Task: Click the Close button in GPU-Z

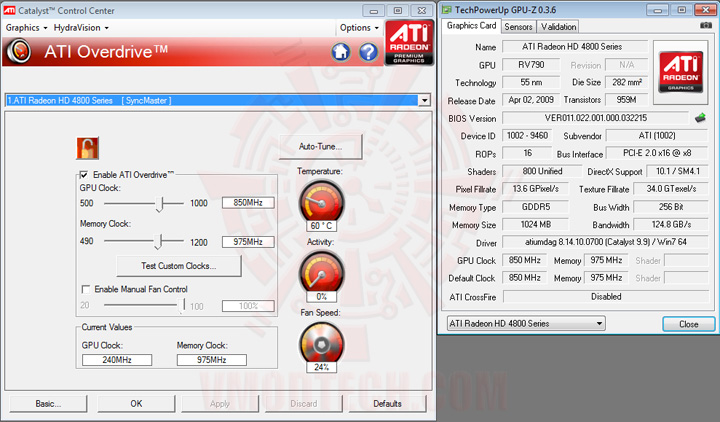Action: tap(688, 324)
